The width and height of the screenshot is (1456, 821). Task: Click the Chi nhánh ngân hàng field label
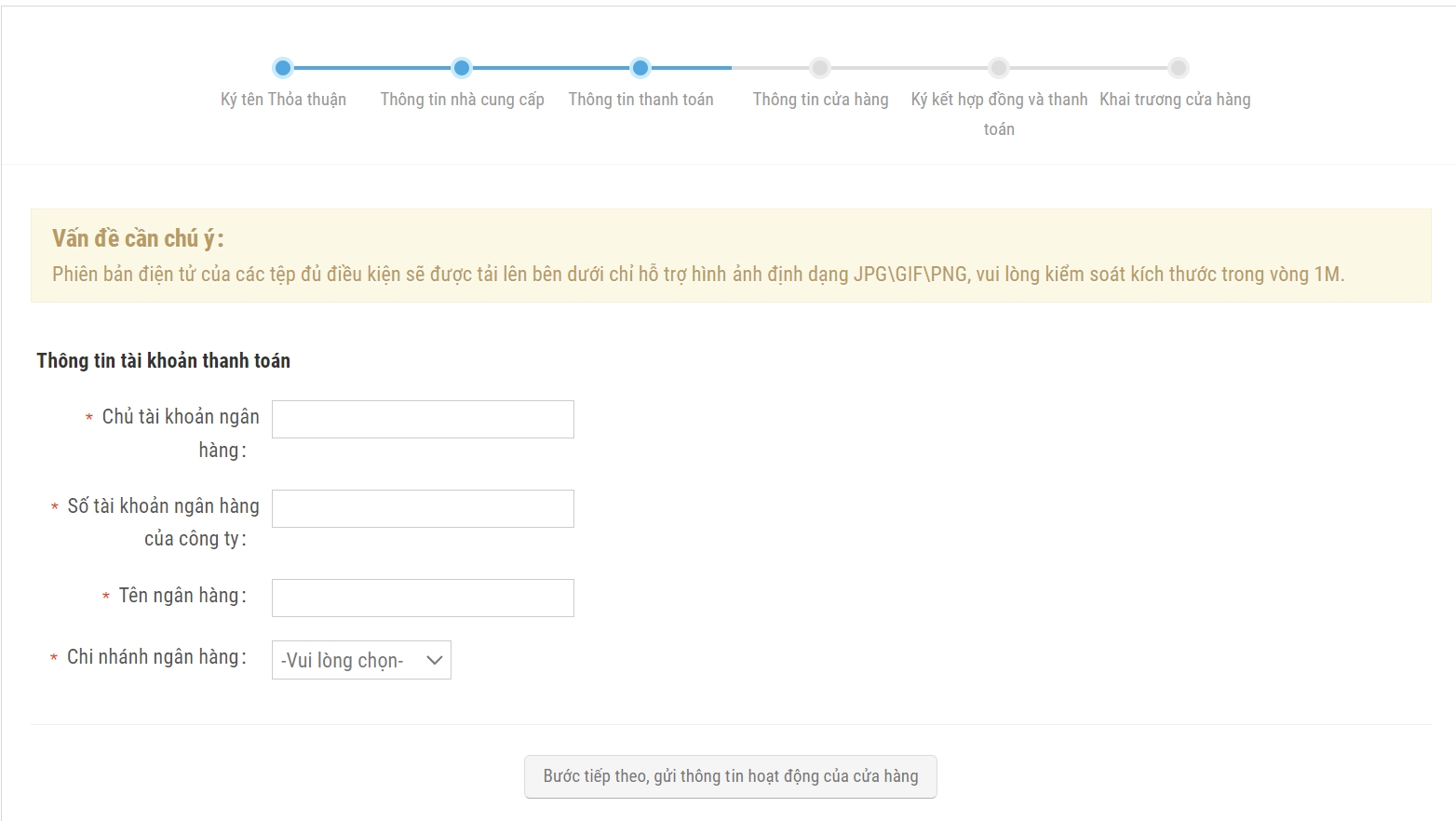click(156, 657)
